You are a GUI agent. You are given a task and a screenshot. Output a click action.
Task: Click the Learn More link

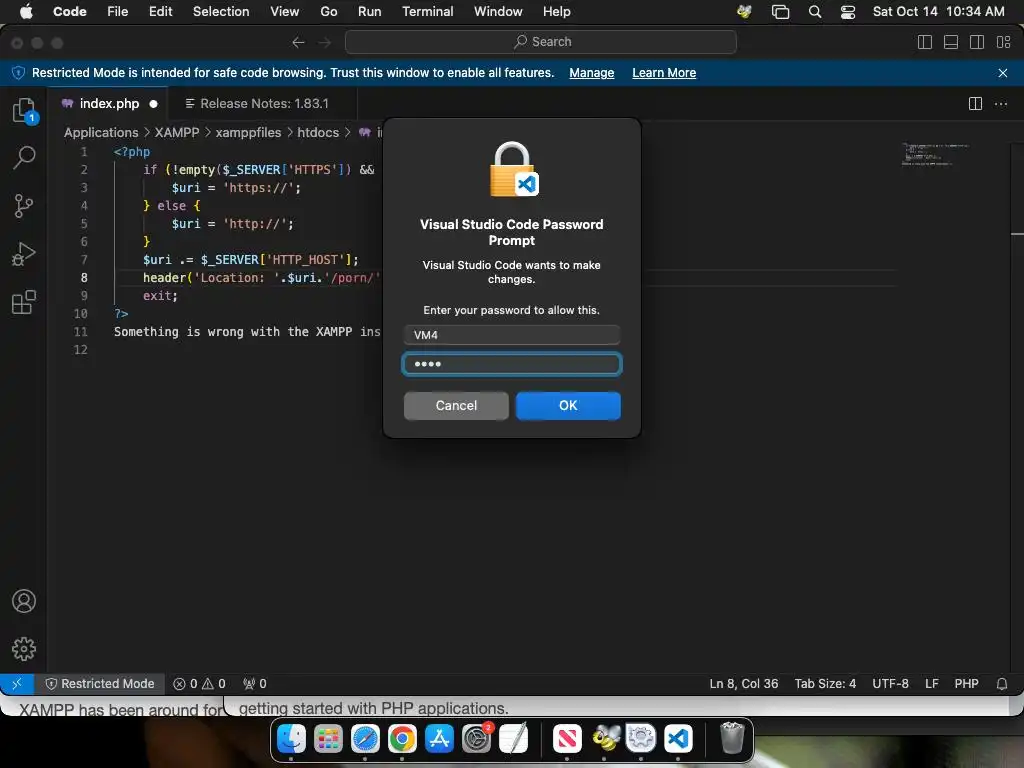[x=664, y=73]
